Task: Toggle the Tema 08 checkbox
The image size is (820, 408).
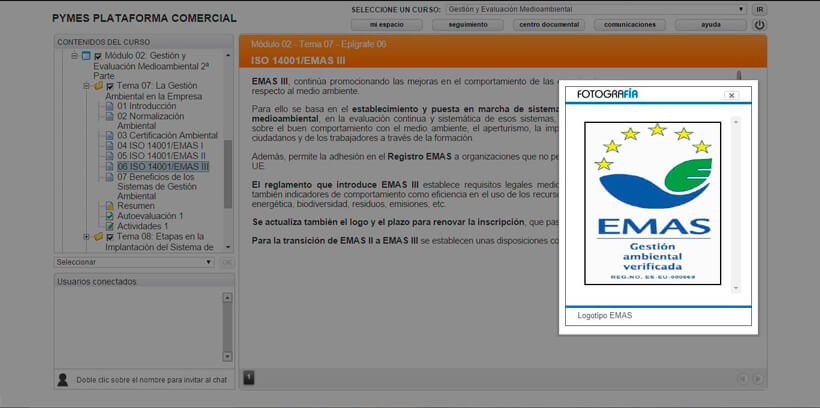Action: pos(109,237)
